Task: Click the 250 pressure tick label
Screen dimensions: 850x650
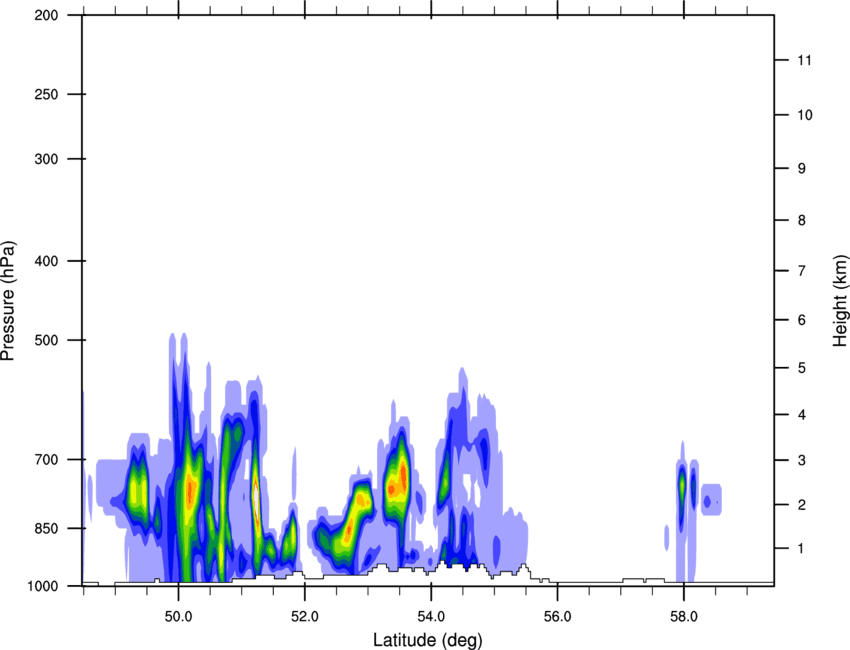Action: 46,94
